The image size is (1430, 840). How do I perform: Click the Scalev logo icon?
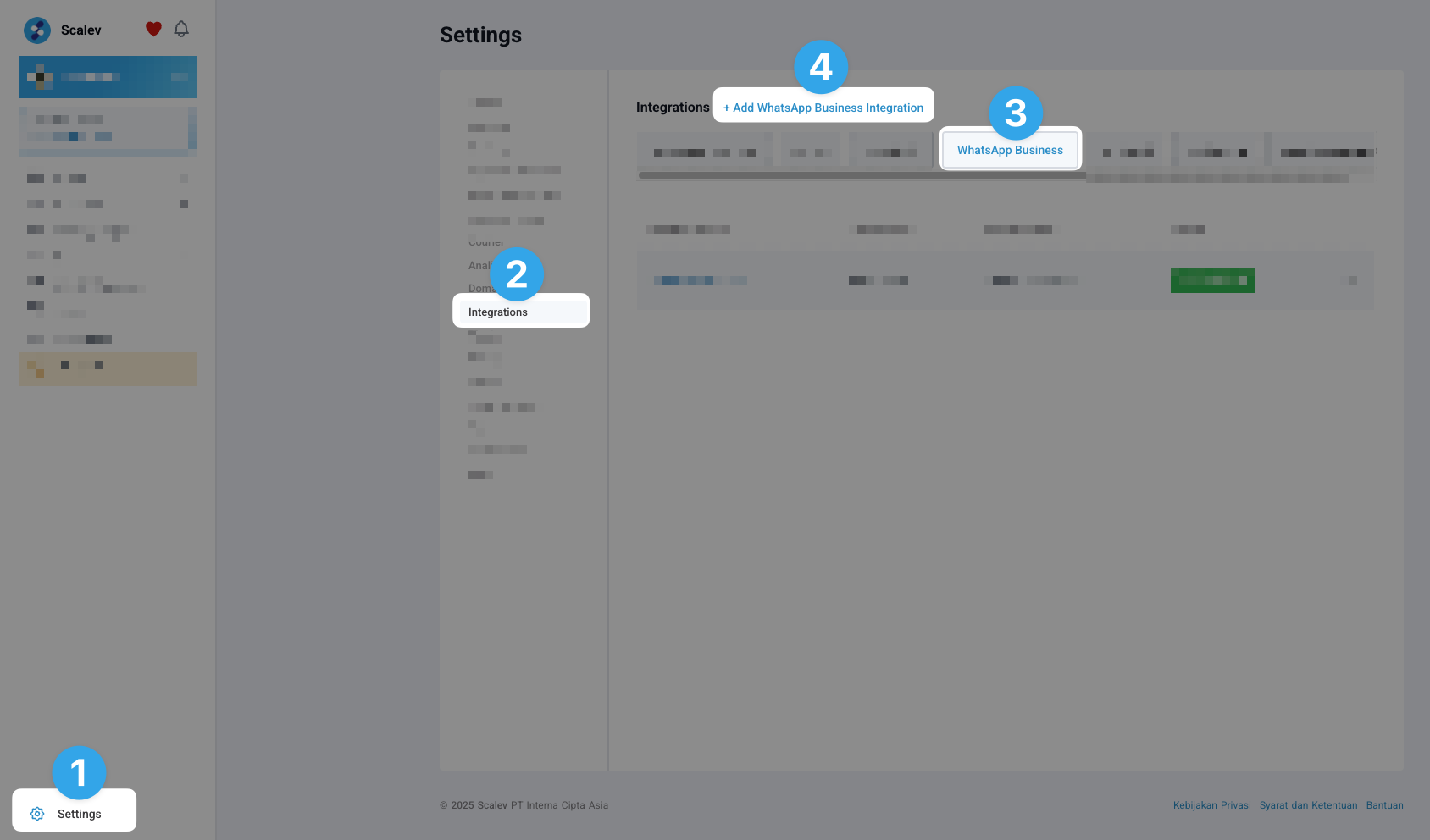click(x=37, y=30)
